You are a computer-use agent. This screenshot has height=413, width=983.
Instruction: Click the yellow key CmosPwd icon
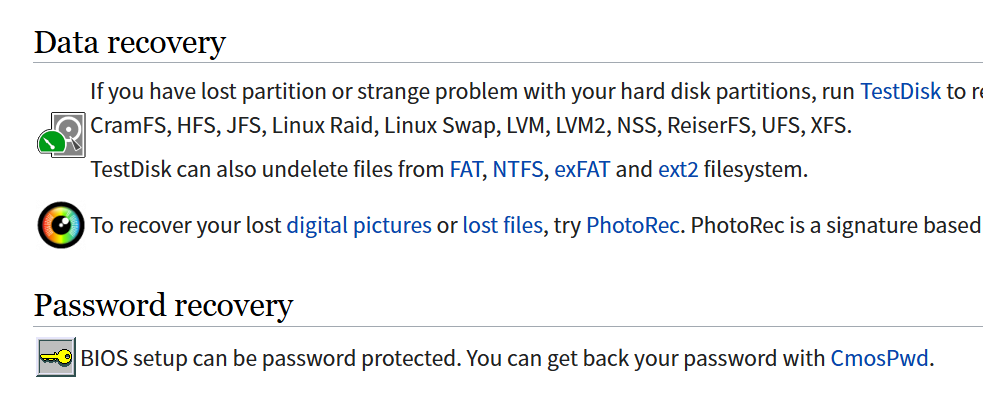tap(56, 357)
